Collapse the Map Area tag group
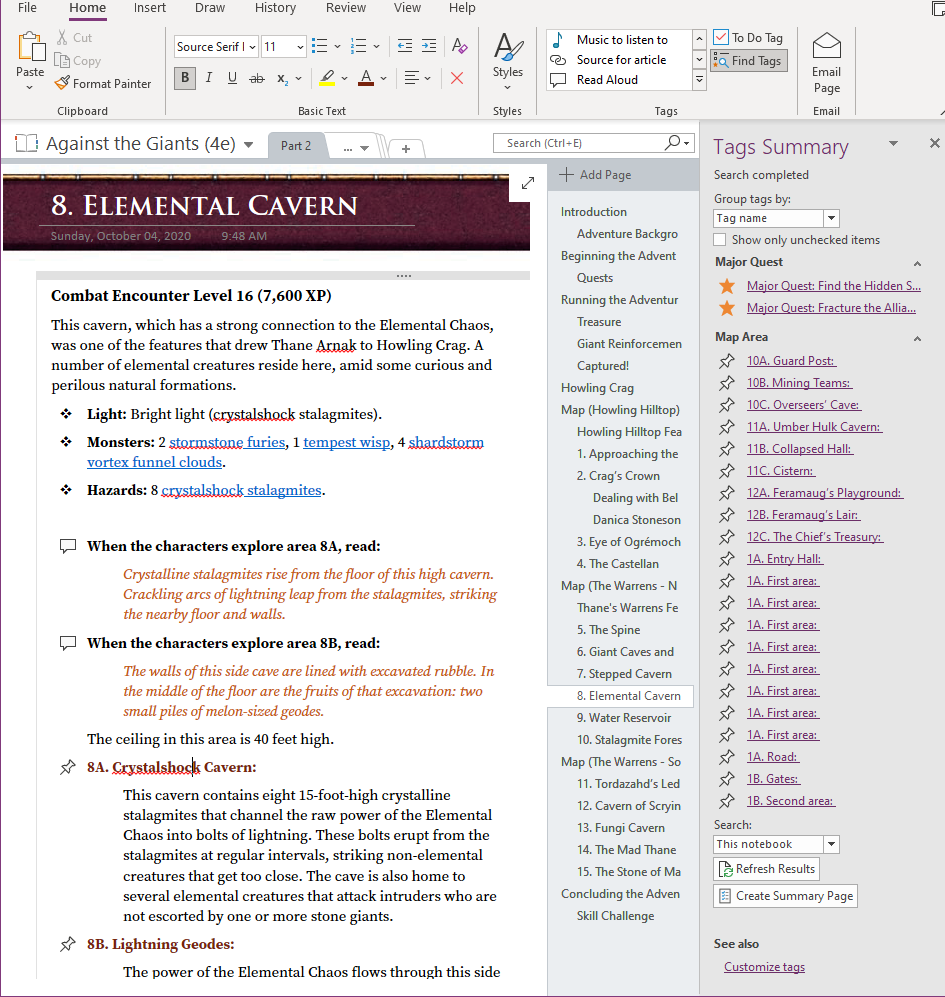Screen dimensions: 945x997 917,338
